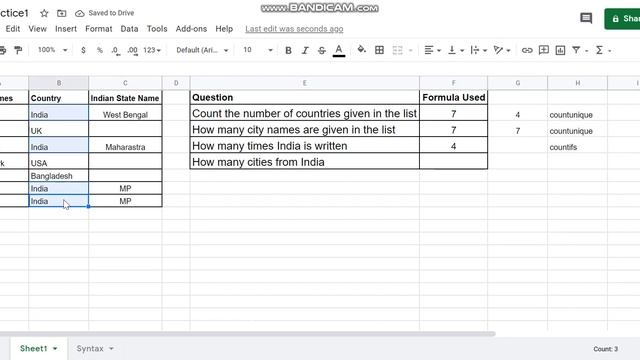The width and height of the screenshot is (640, 360).
Task: Open the Data menu
Action: (x=129, y=29)
